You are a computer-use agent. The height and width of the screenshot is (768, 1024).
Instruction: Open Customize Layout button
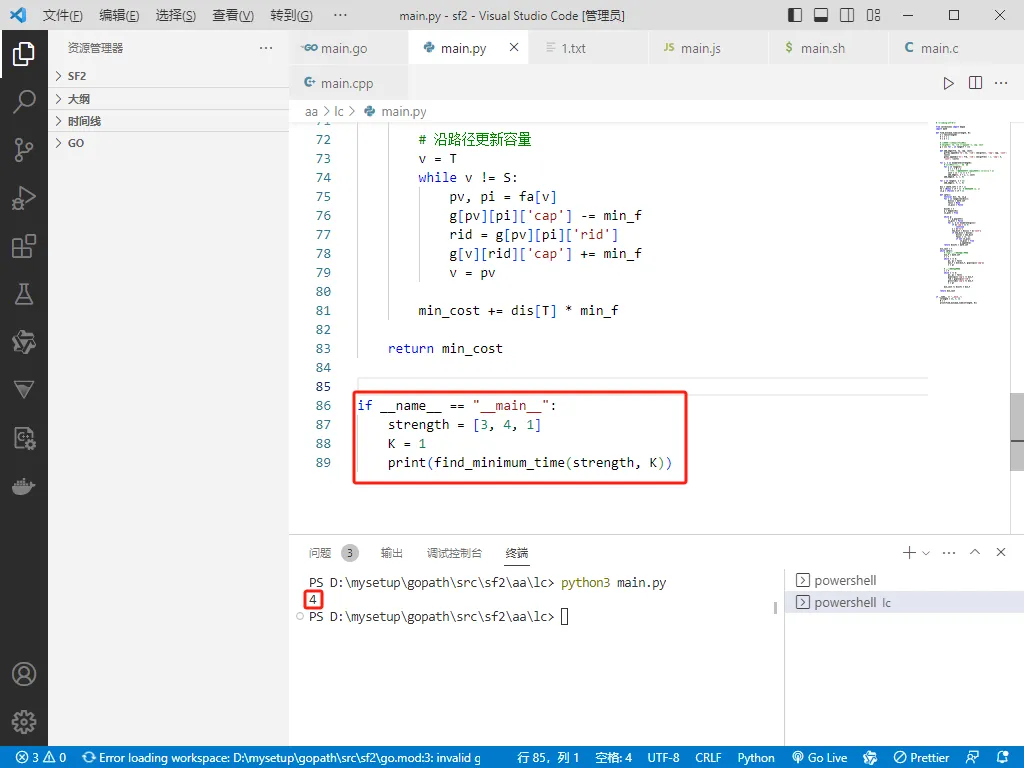873,15
